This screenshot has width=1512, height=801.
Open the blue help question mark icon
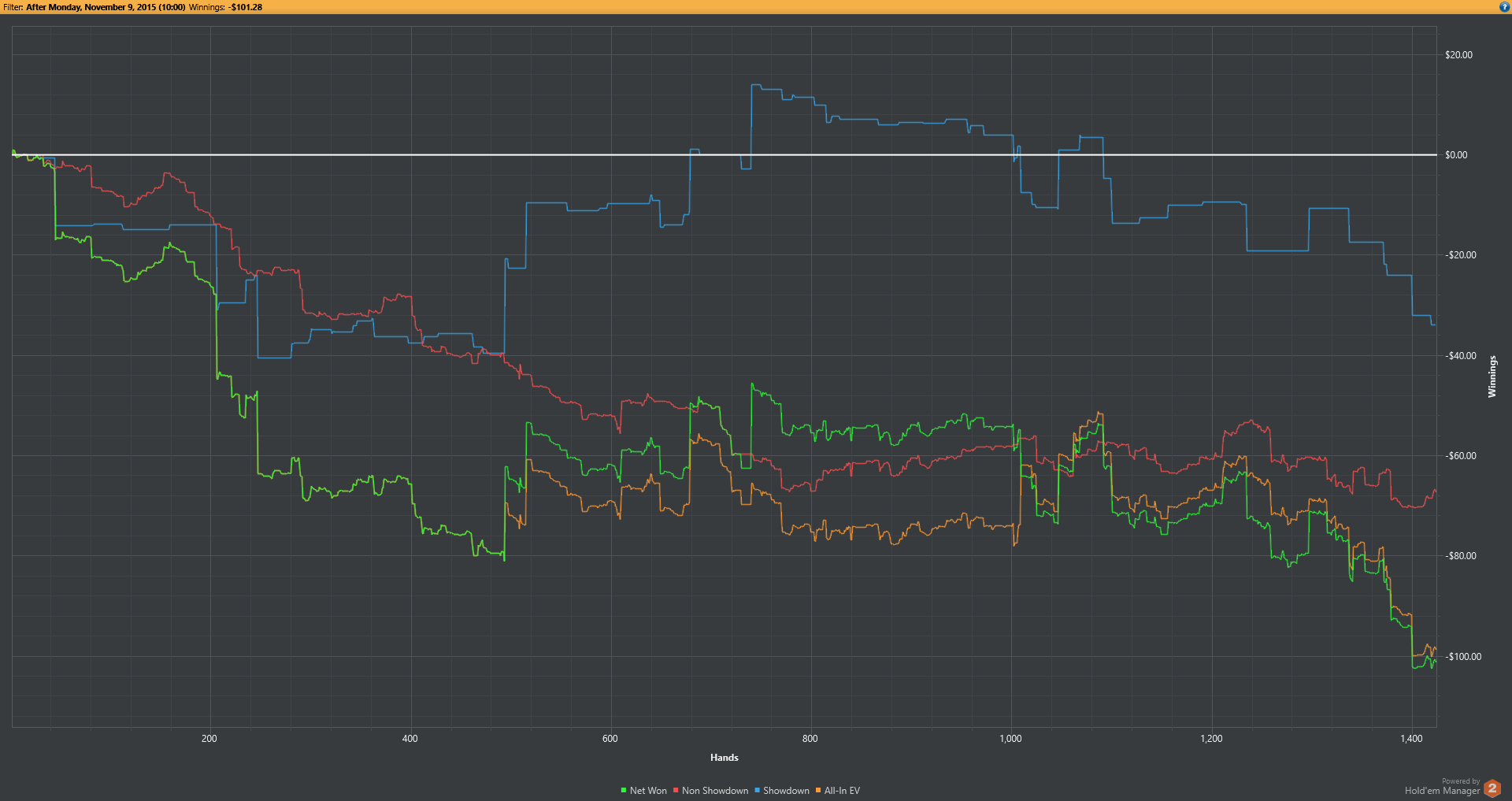(x=1504, y=7)
